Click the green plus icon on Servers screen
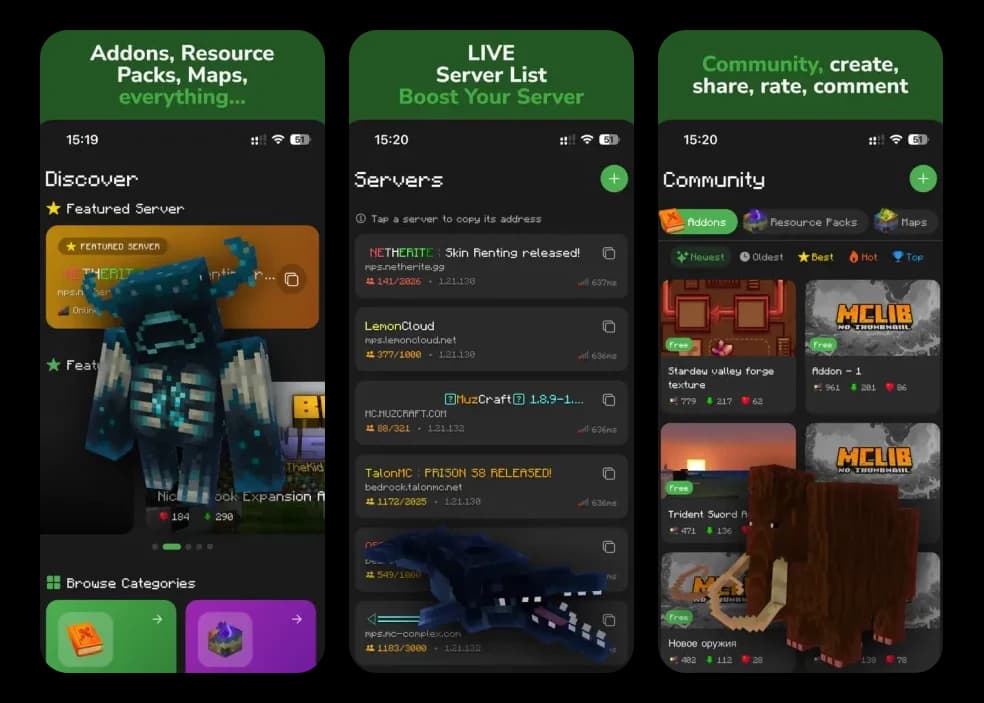Viewport: 984px width, 703px height. click(614, 178)
